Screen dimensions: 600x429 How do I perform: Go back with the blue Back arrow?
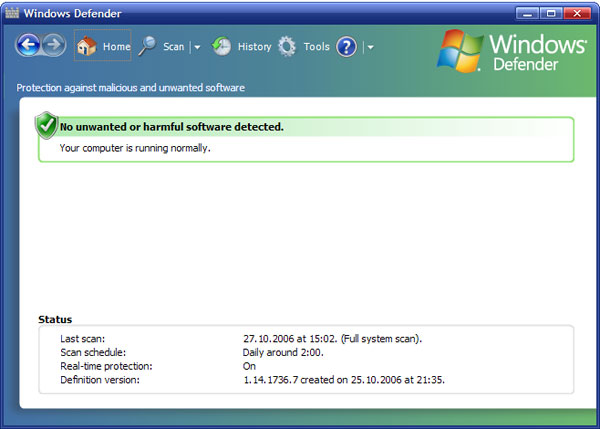[28, 45]
